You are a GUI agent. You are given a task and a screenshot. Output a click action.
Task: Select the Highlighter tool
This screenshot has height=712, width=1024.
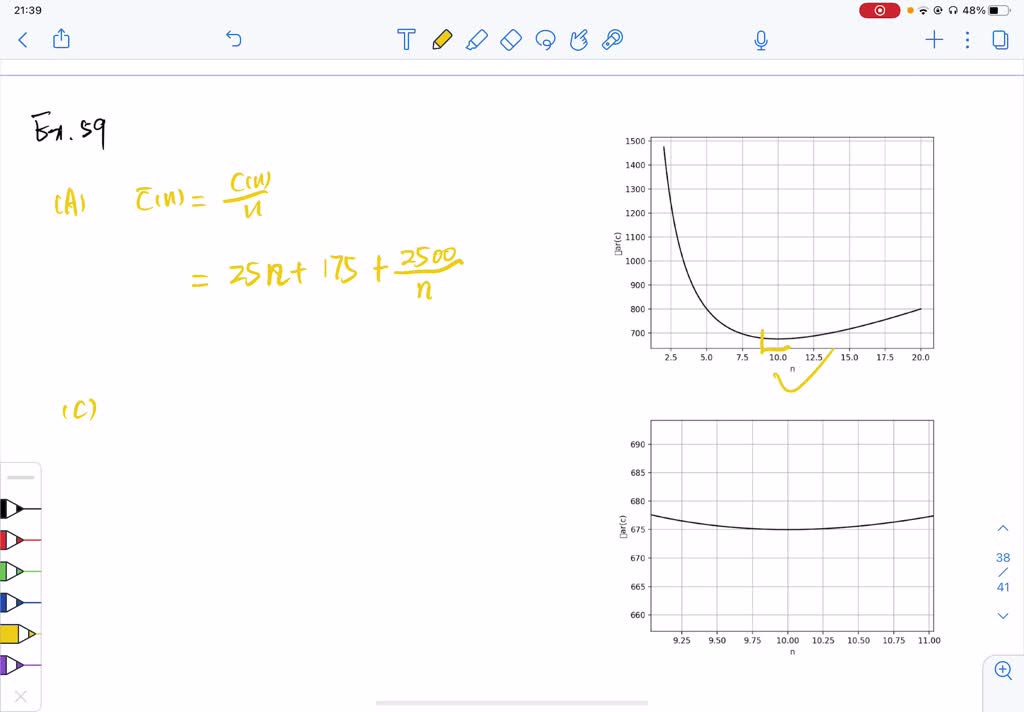click(476, 40)
